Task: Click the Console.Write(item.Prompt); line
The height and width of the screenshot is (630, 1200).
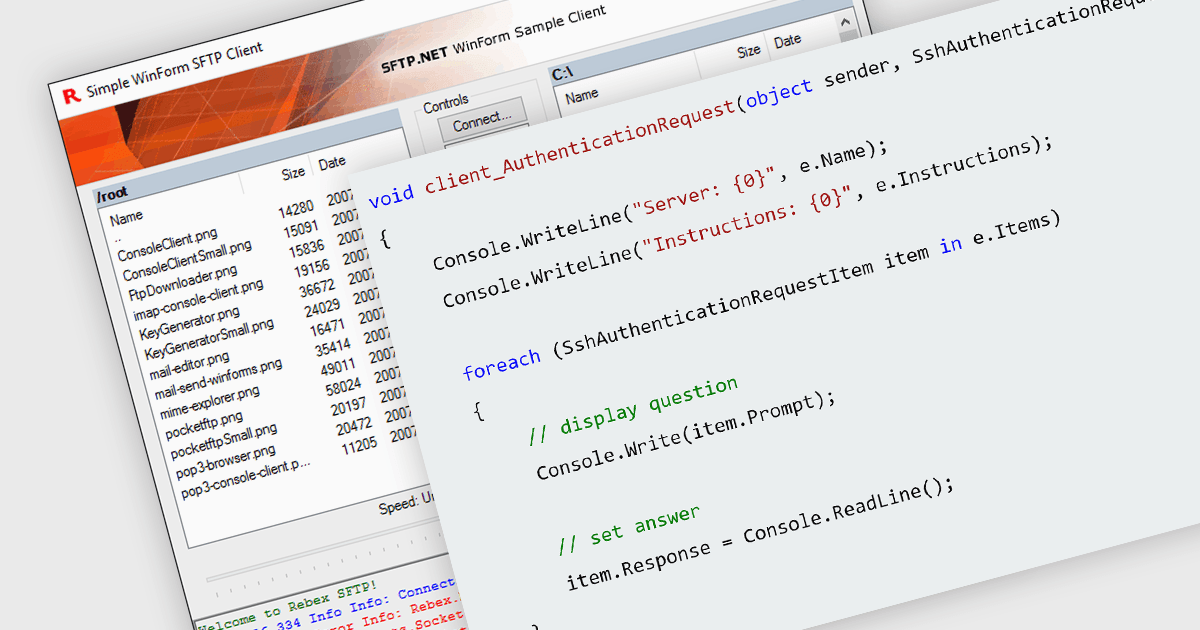Action: click(685, 435)
